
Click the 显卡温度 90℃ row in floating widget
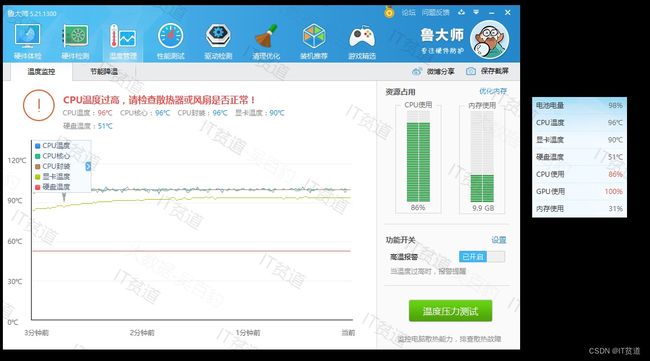(x=579, y=140)
